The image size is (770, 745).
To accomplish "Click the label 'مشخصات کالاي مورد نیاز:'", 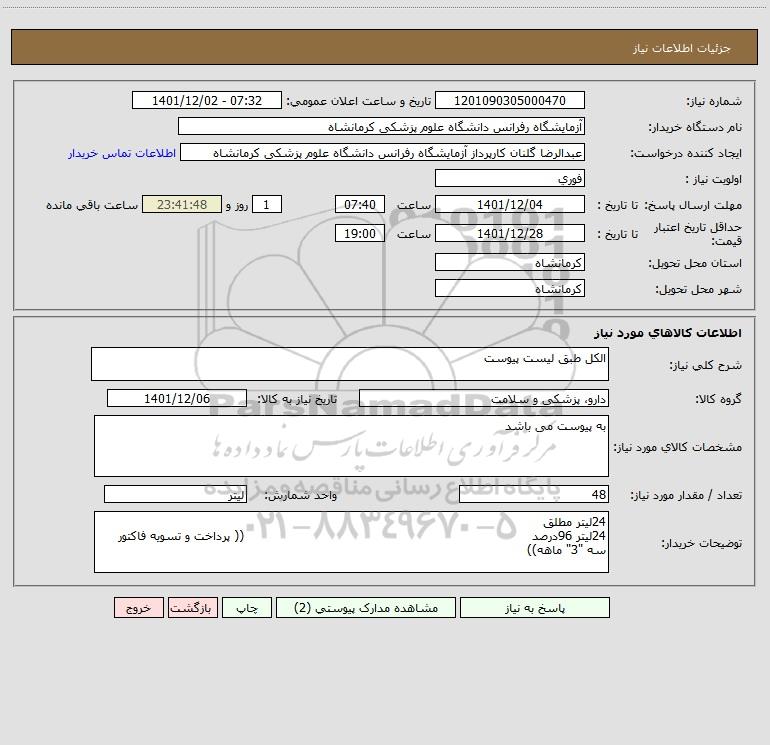I will [678, 447].
